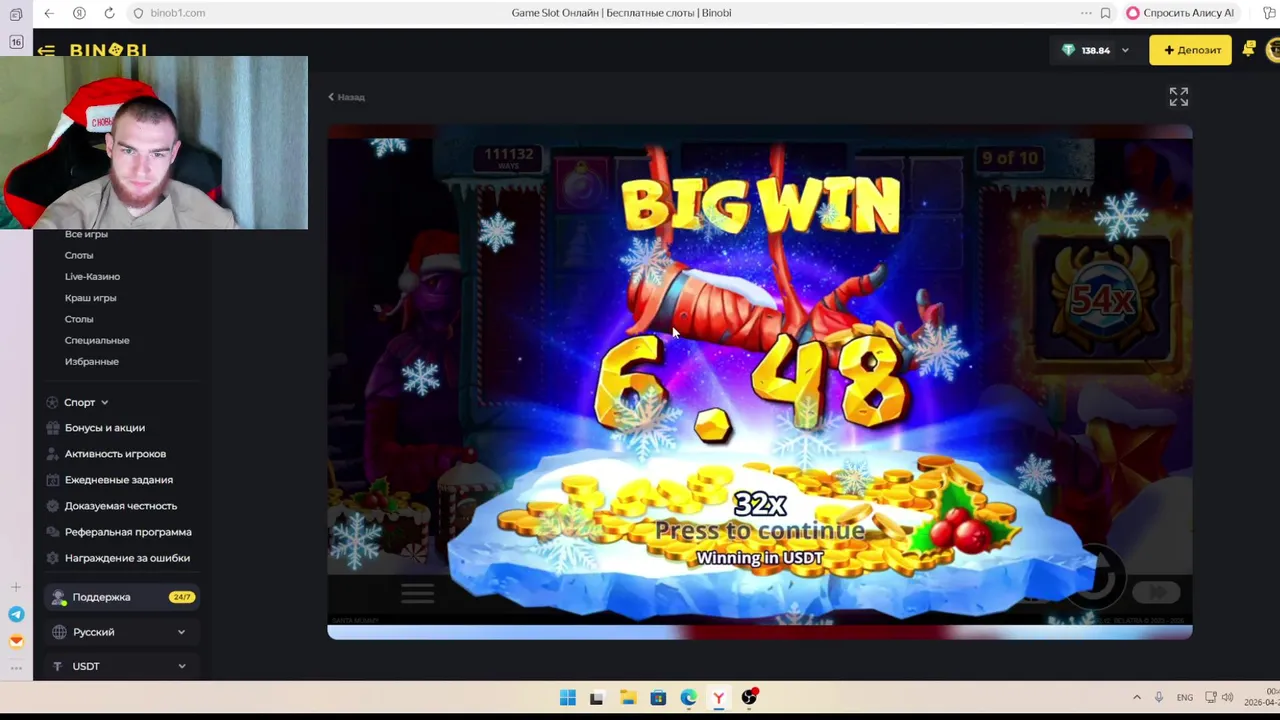
Task: Click the 54x multiplier badge
Action: click(1103, 298)
